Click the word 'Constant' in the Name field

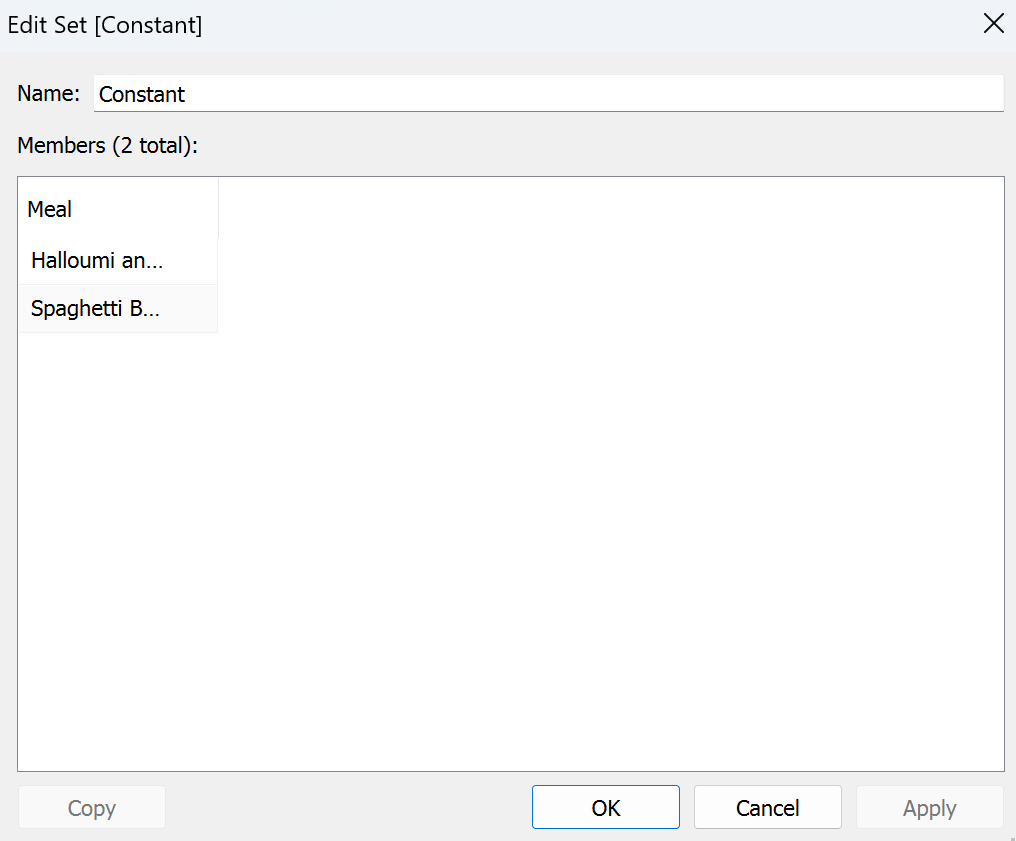pos(142,95)
